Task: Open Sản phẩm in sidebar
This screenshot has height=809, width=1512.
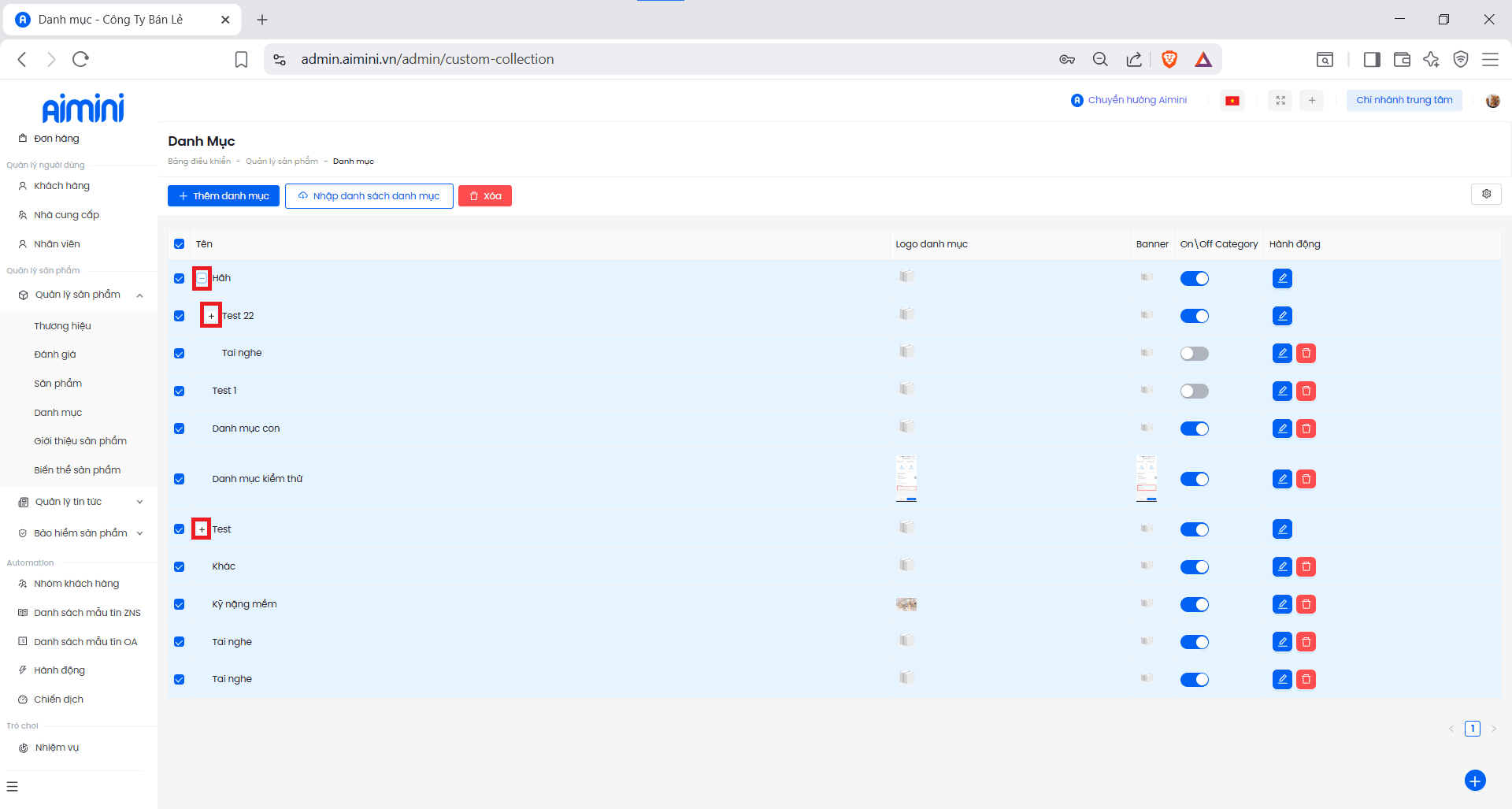Action: click(x=58, y=384)
